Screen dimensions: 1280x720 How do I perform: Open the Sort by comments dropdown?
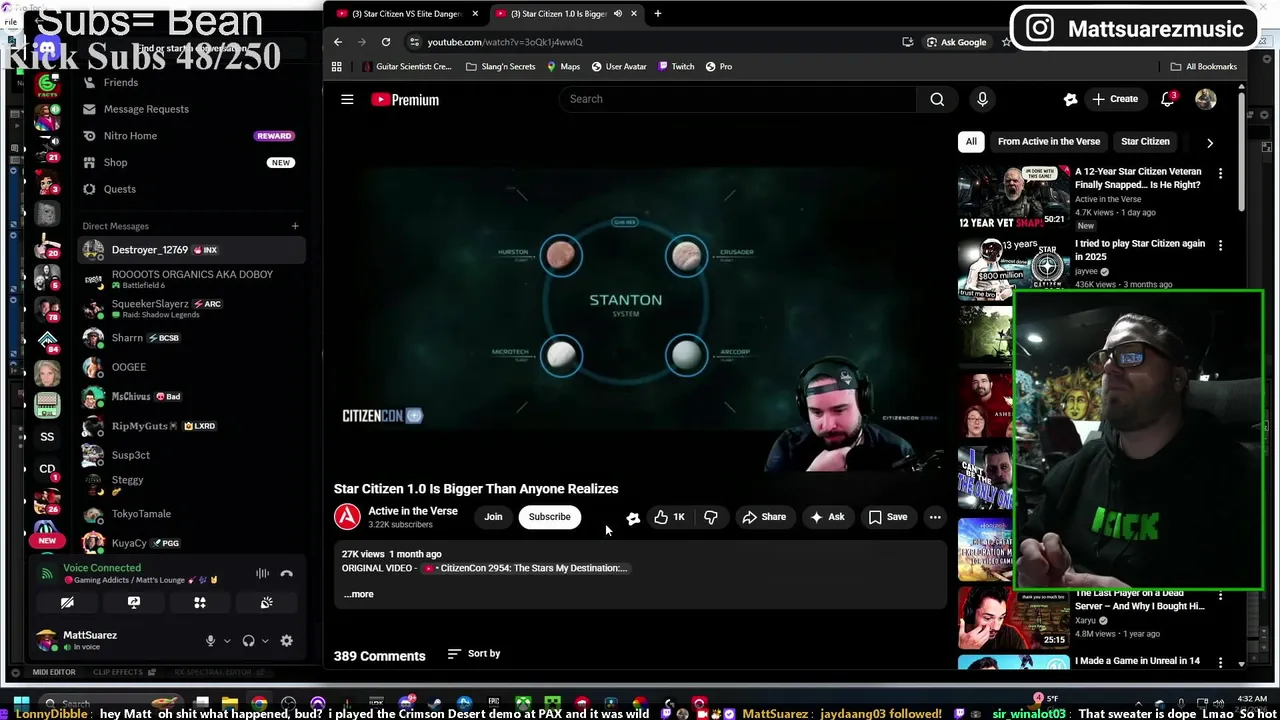(474, 654)
